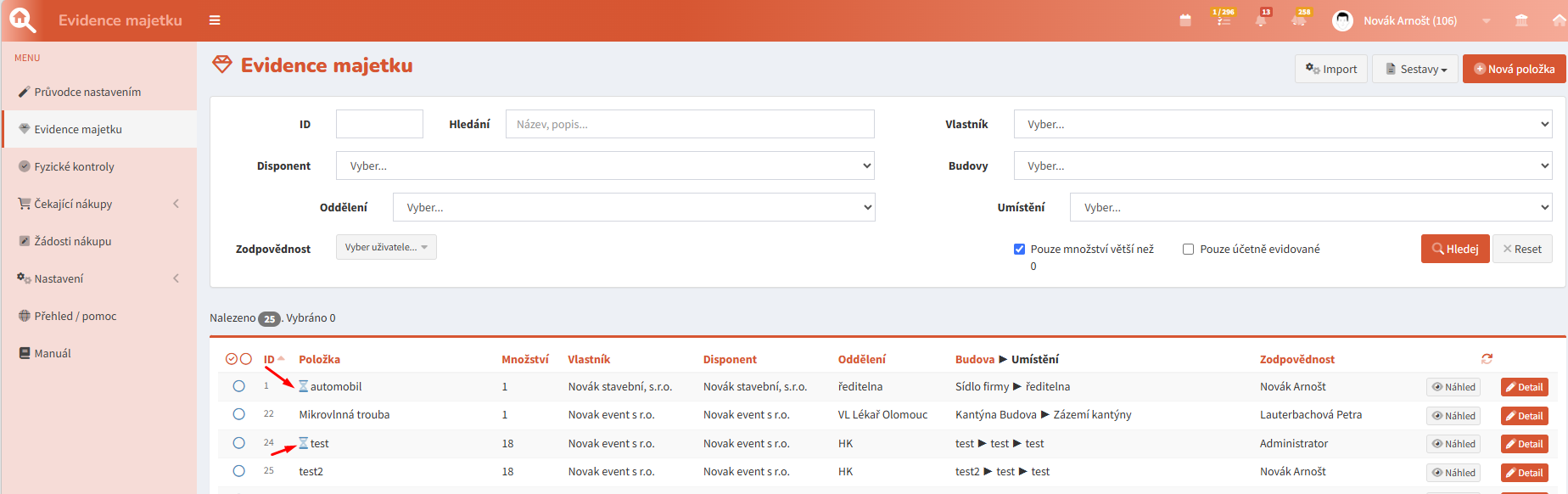This screenshot has height=494, width=1568.
Task: Open Detail for automobil row
Action: [x=1525, y=387]
